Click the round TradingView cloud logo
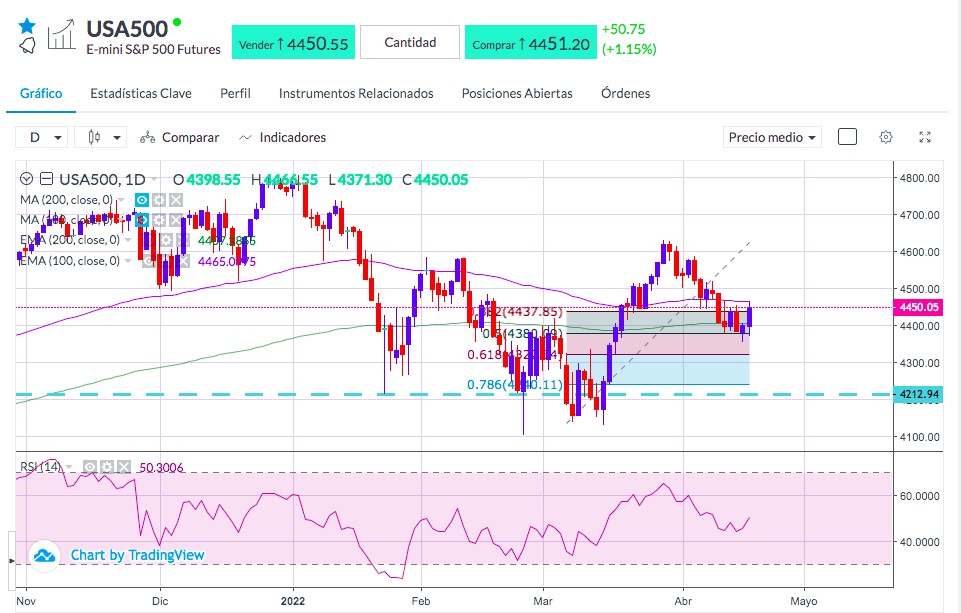Viewport: 961px width, 613px height. [x=44, y=555]
